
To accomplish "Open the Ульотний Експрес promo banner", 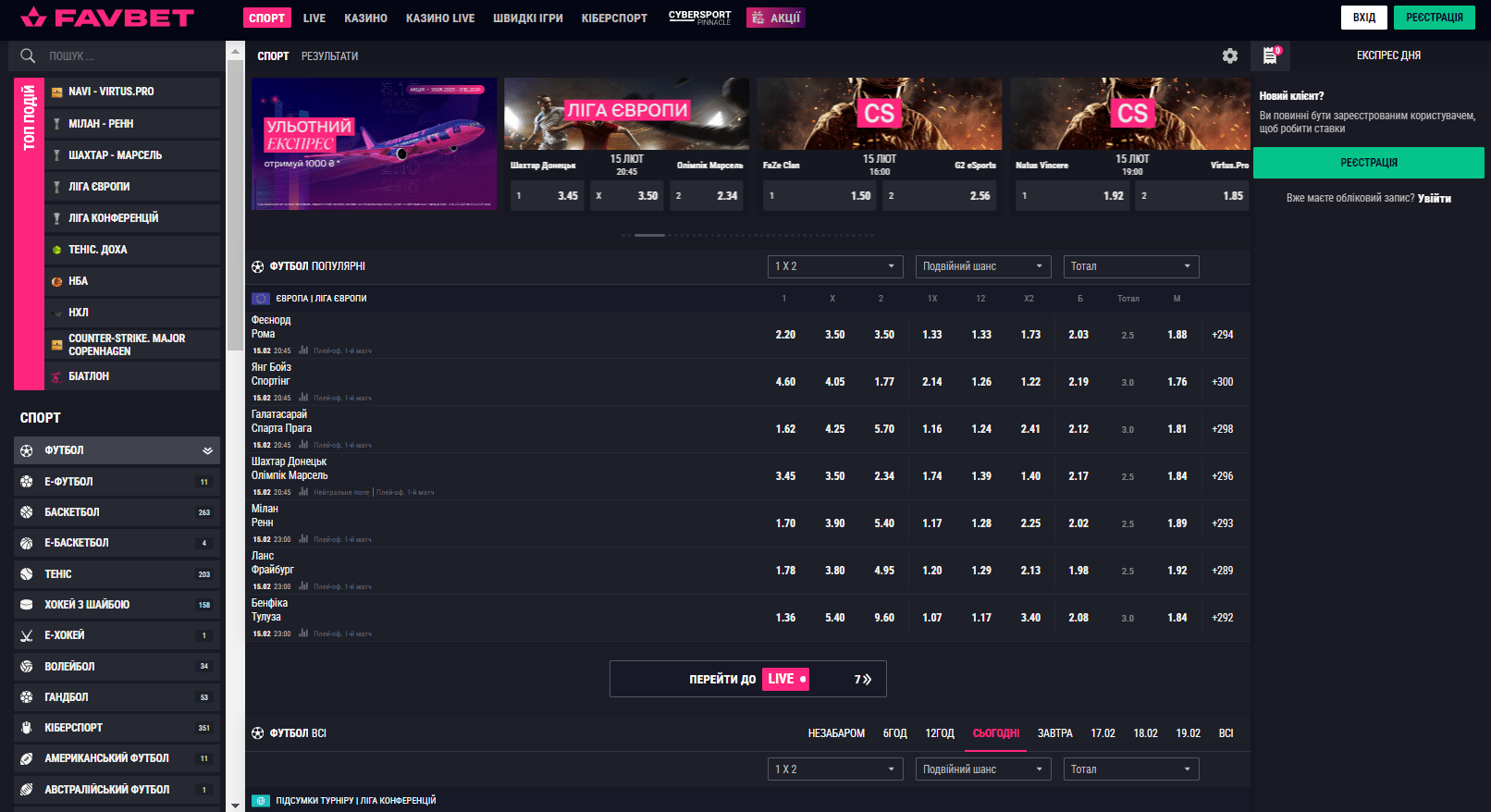I will [374, 143].
